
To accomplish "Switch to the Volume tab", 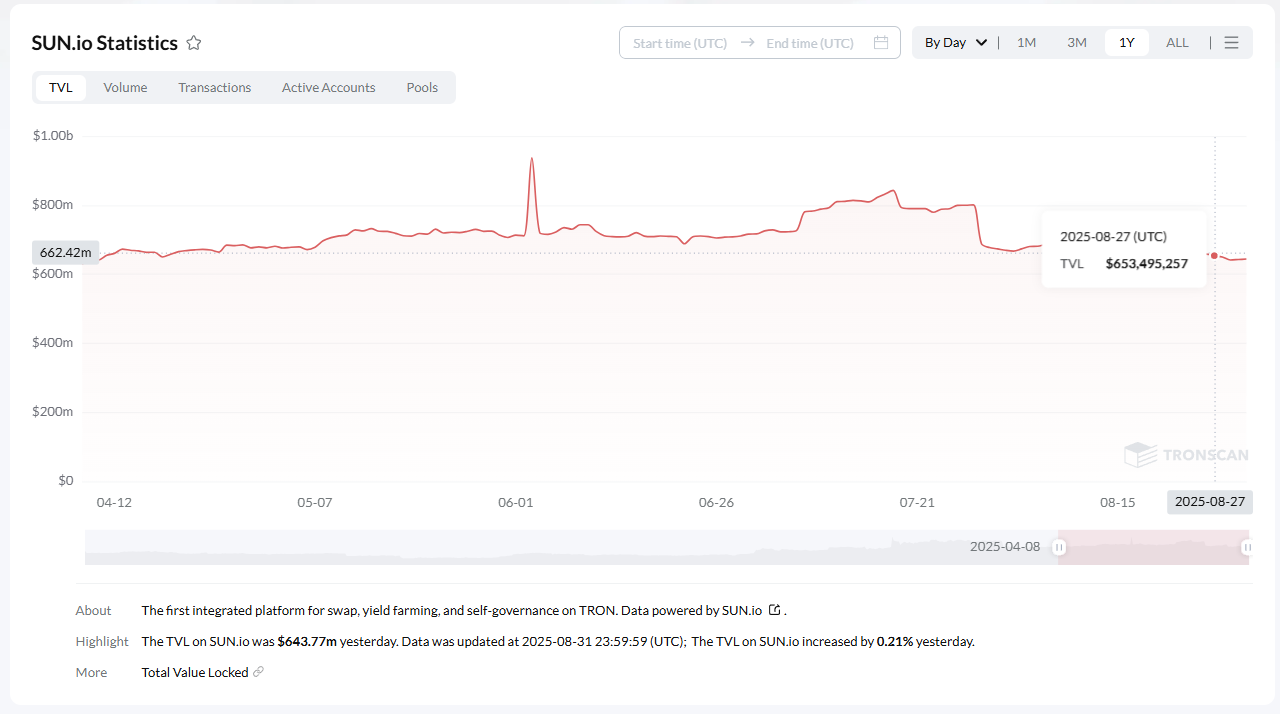I will (125, 88).
